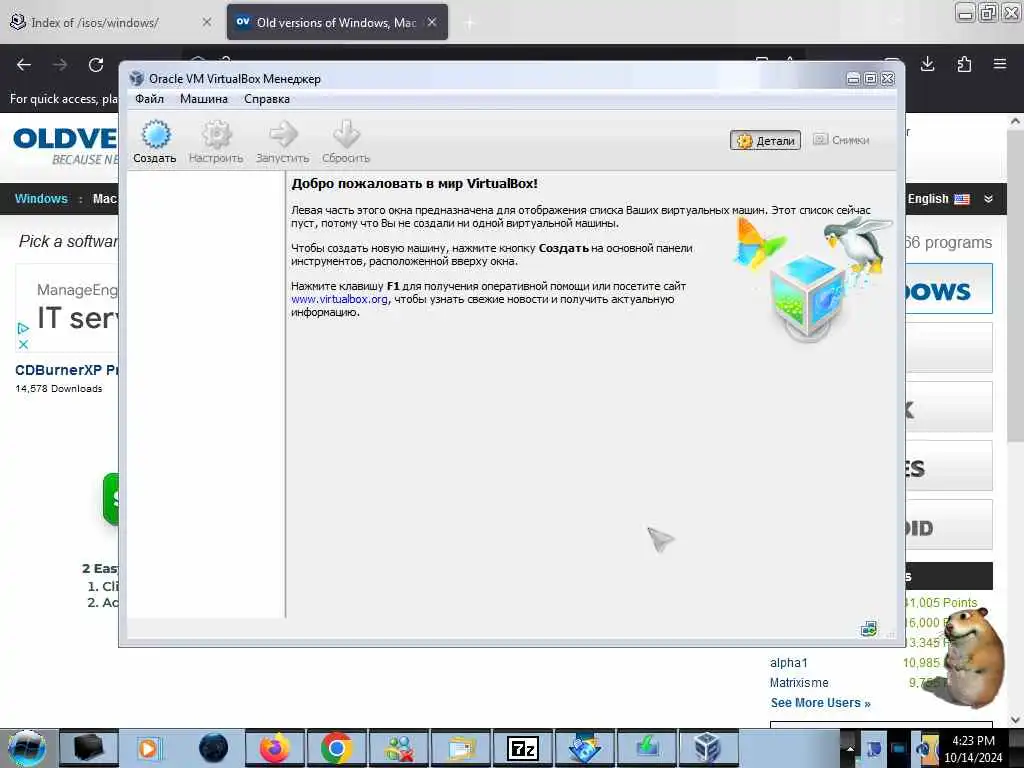
Task: Switch to the Снимки (Snapshots) view
Action: coord(841,140)
